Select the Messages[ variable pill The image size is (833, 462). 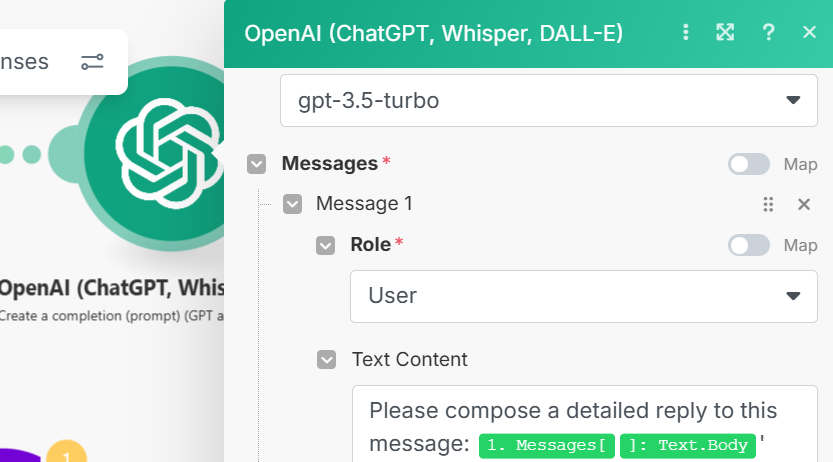coord(546,446)
